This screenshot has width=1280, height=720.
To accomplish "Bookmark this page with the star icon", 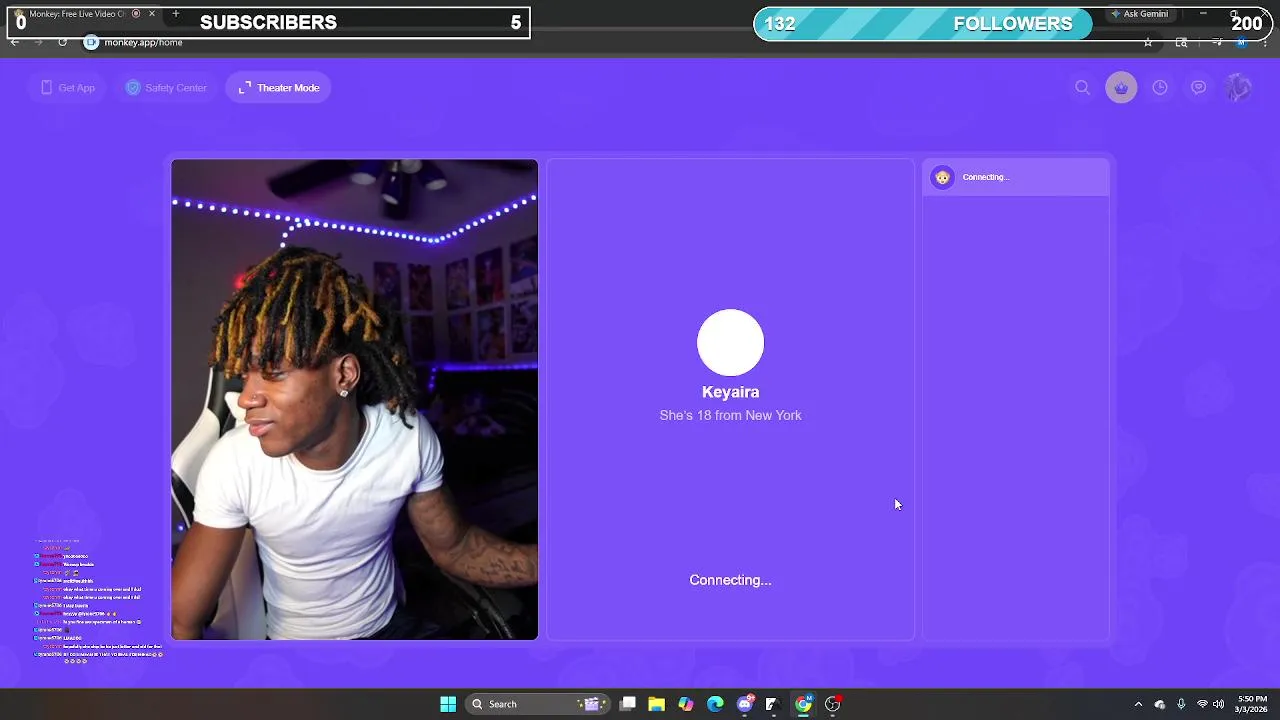I will pyautogui.click(x=1148, y=42).
